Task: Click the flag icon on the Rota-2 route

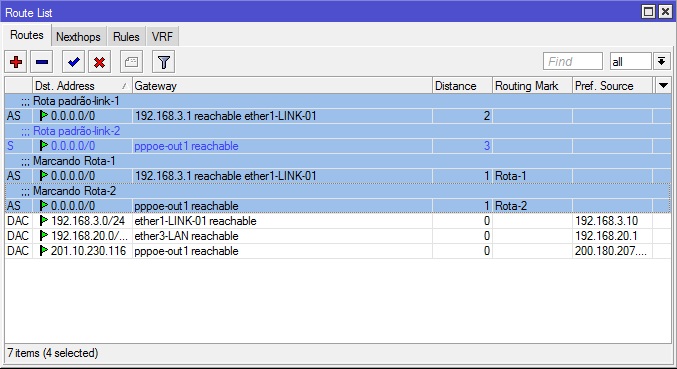Action: [44, 206]
